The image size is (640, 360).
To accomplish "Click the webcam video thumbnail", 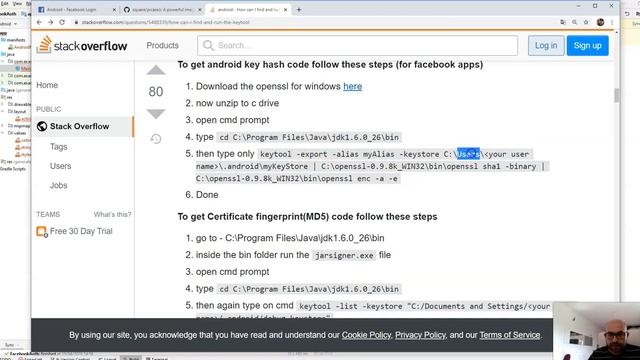I will pyautogui.click(x=596, y=331).
